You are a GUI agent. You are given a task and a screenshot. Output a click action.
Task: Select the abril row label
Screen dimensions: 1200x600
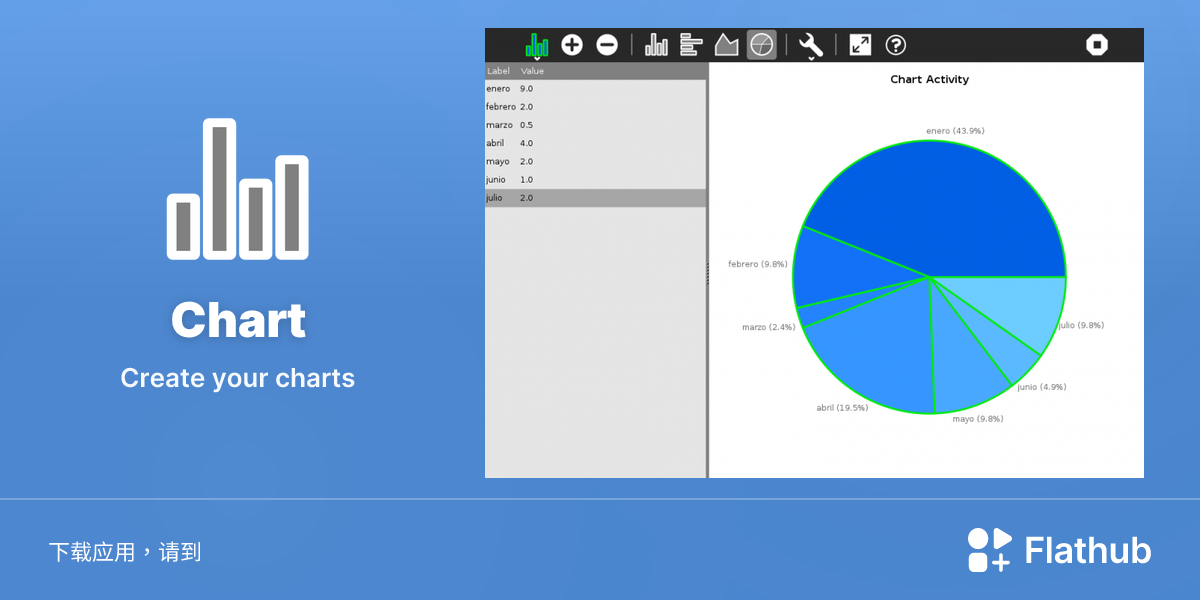(x=495, y=143)
